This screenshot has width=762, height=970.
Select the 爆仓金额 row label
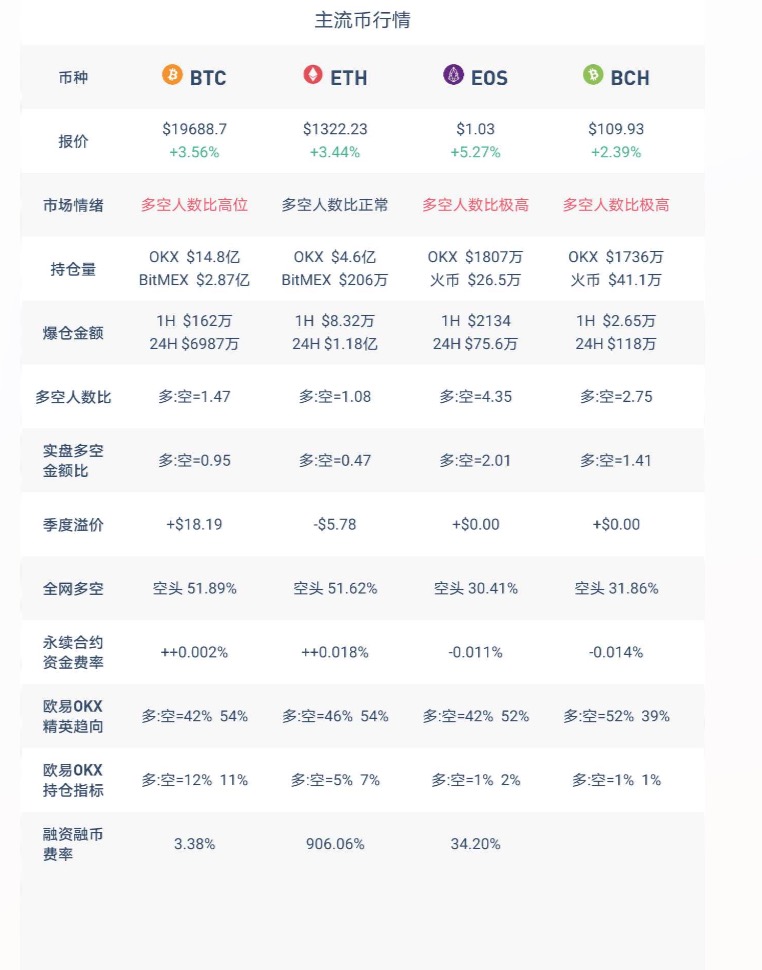pyautogui.click(x=73, y=333)
